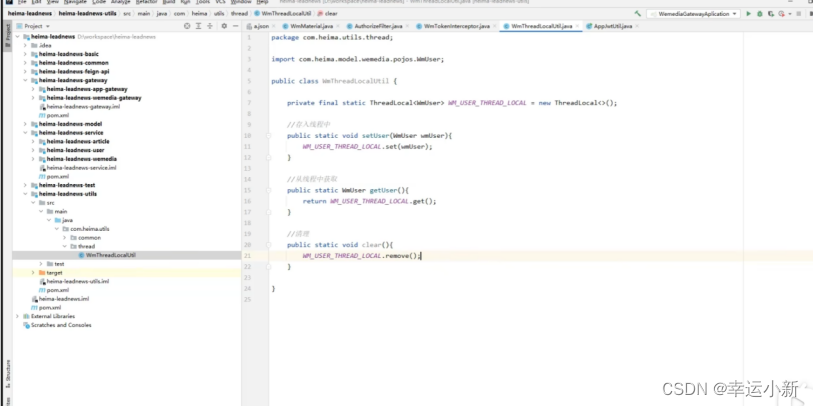Click the thread breadcrumb segment

pos(239,13)
